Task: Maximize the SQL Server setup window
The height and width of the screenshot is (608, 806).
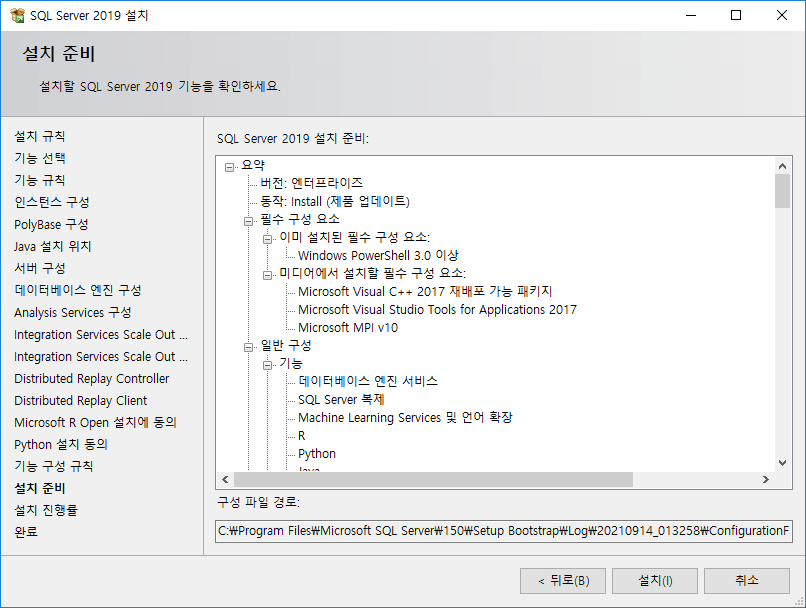Action: (736, 15)
